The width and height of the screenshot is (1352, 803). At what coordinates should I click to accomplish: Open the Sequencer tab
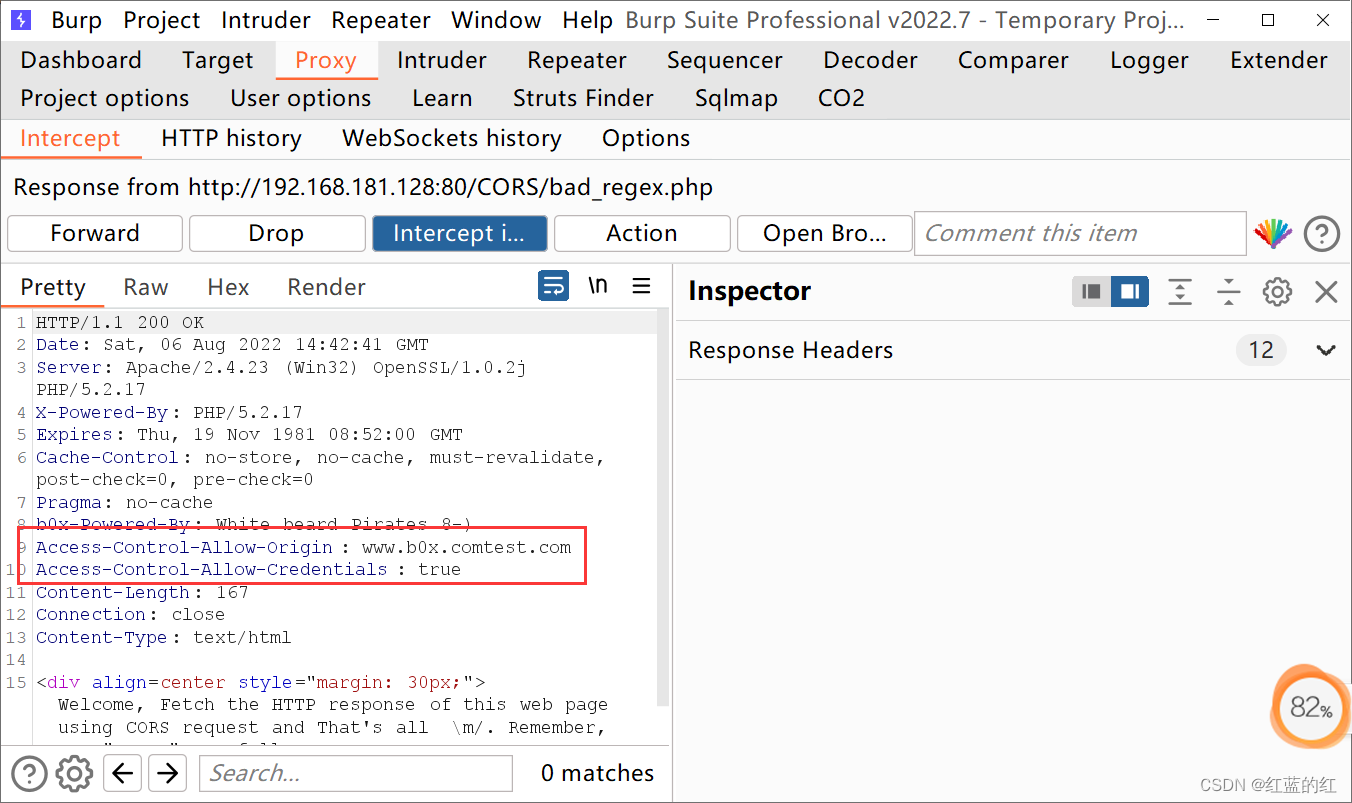(x=725, y=60)
